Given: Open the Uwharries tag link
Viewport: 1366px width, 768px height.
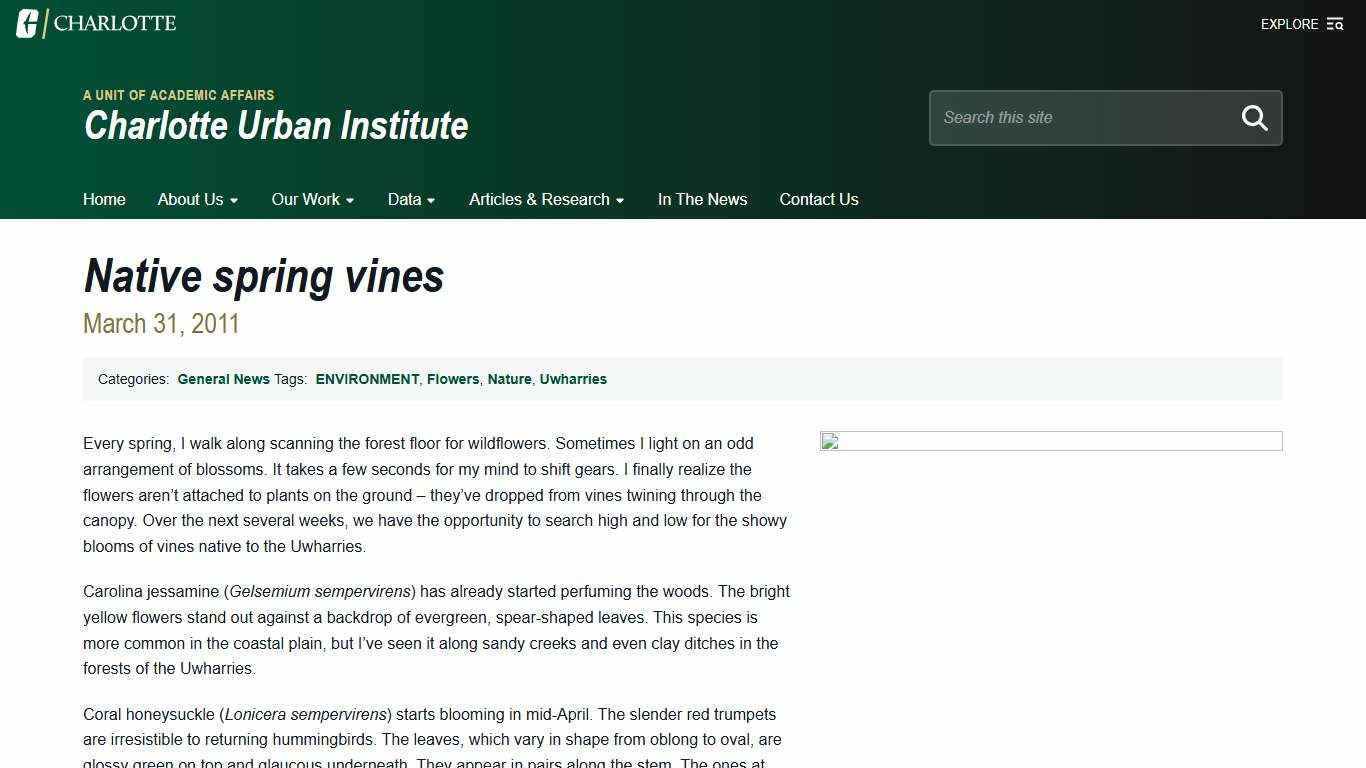Looking at the screenshot, I should (x=573, y=379).
